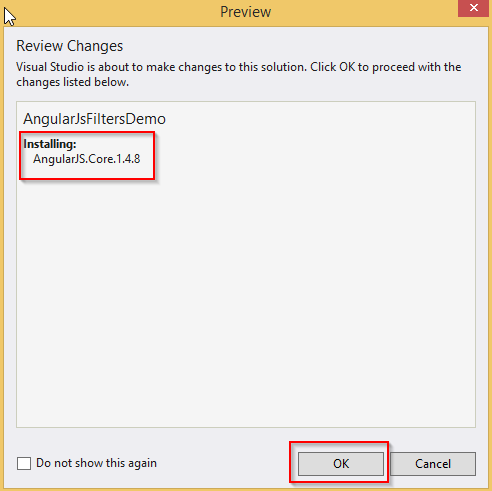Click blank space right of the AngularJsFiltersDemo name
This screenshot has height=491, width=492.
pyautogui.click(x=320, y=119)
